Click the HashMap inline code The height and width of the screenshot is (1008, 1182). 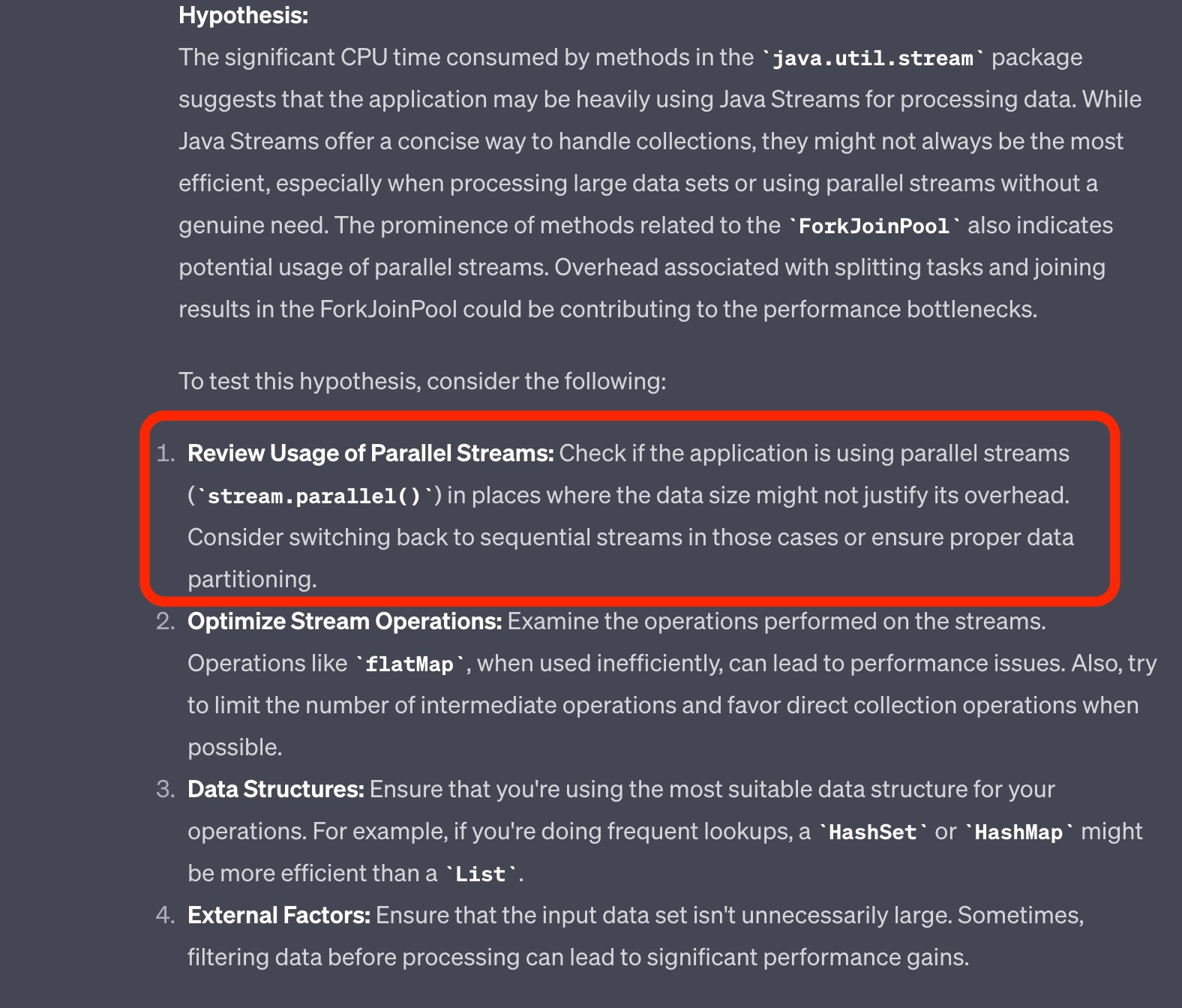pyautogui.click(x=1018, y=832)
